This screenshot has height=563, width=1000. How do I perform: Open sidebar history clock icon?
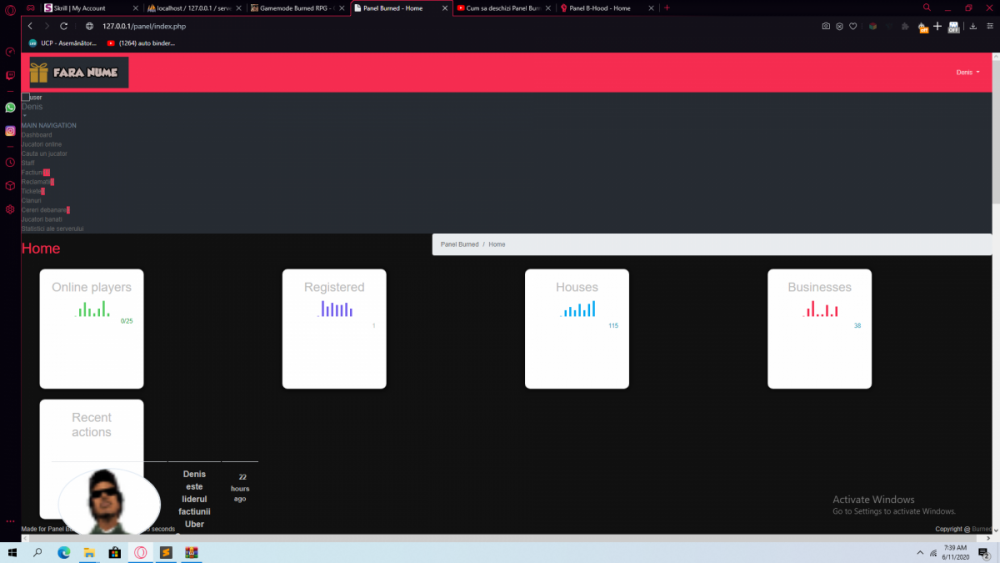(x=10, y=162)
